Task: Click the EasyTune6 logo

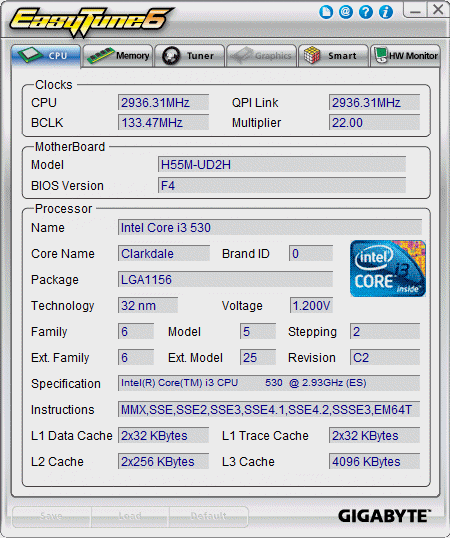Action: tap(91, 22)
